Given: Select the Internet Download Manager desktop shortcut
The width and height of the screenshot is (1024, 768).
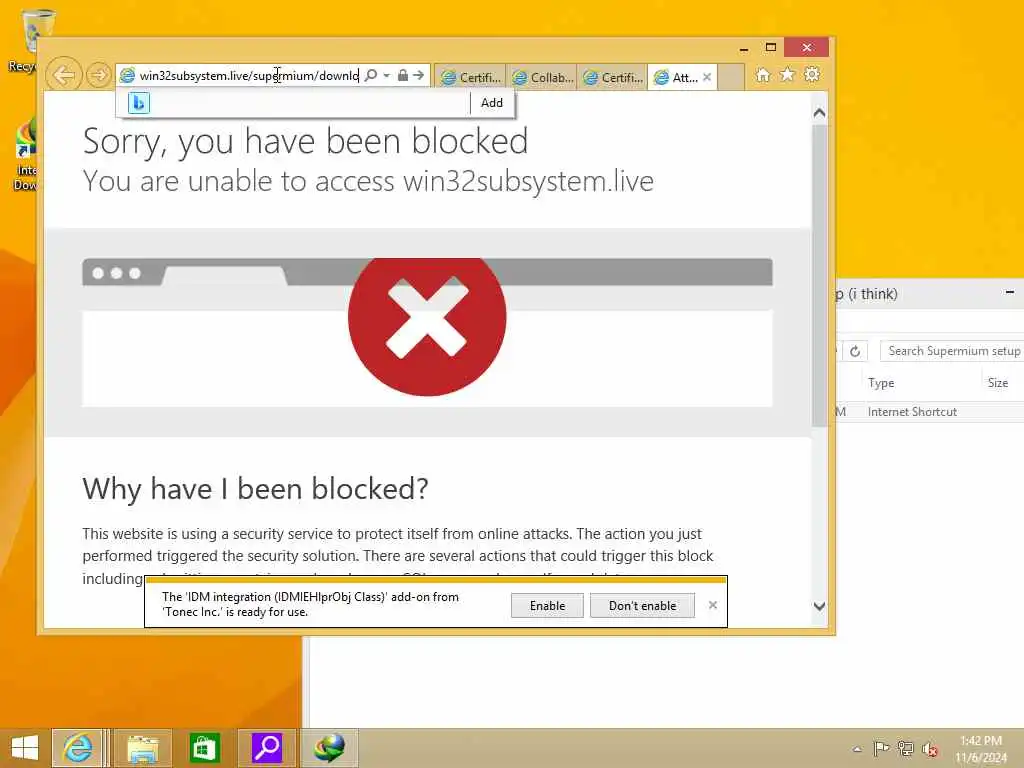Looking at the screenshot, I should point(25,155).
